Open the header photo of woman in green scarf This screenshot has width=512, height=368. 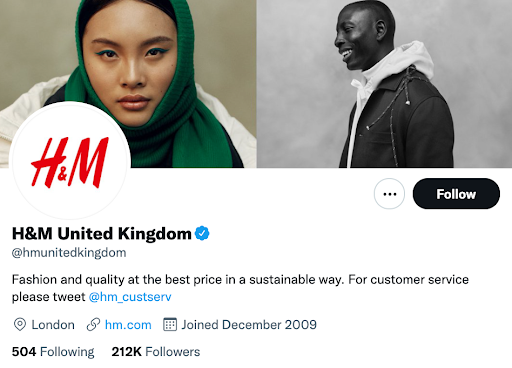pyautogui.click(x=128, y=67)
